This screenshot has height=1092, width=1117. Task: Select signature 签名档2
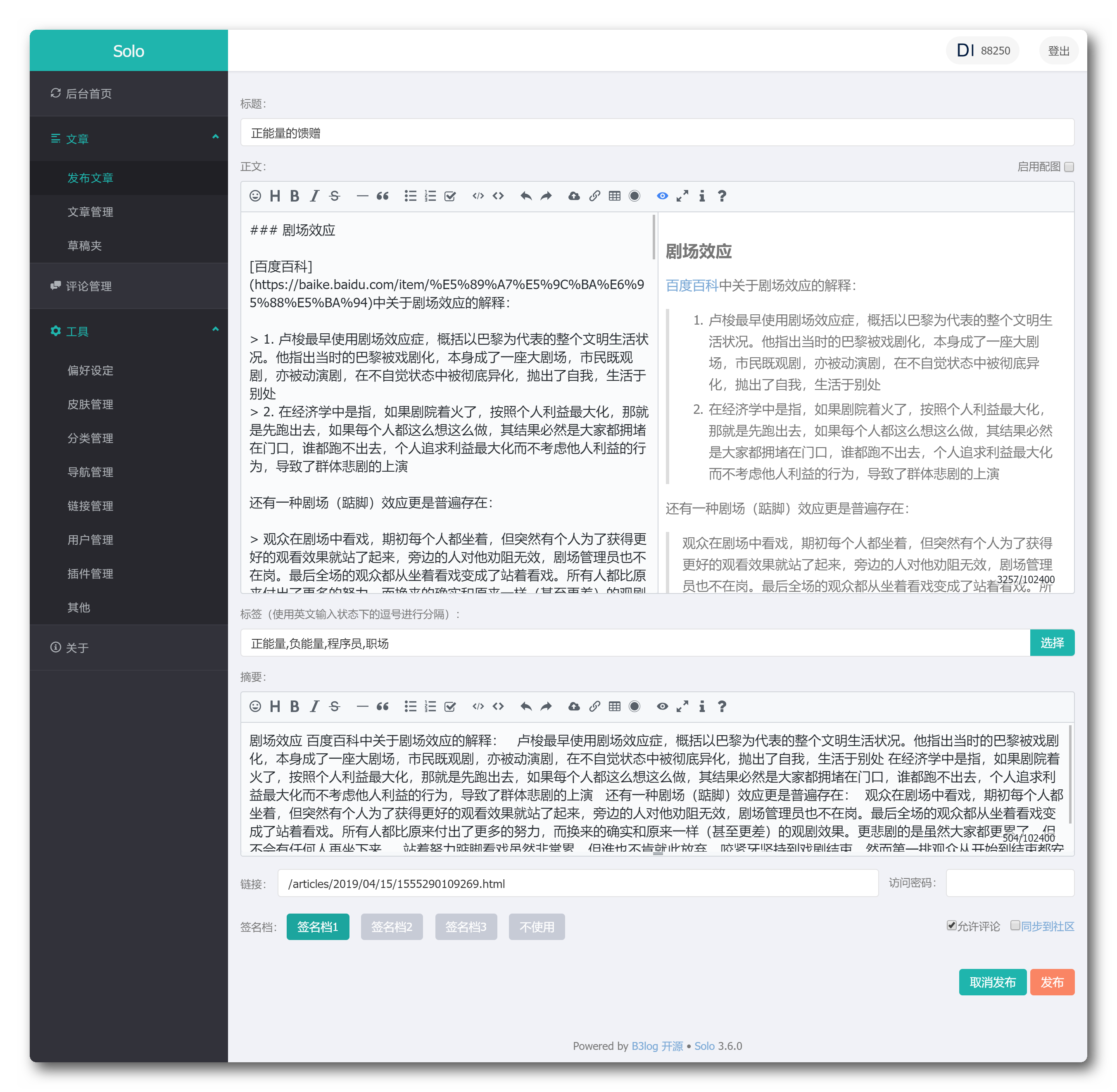click(x=392, y=927)
